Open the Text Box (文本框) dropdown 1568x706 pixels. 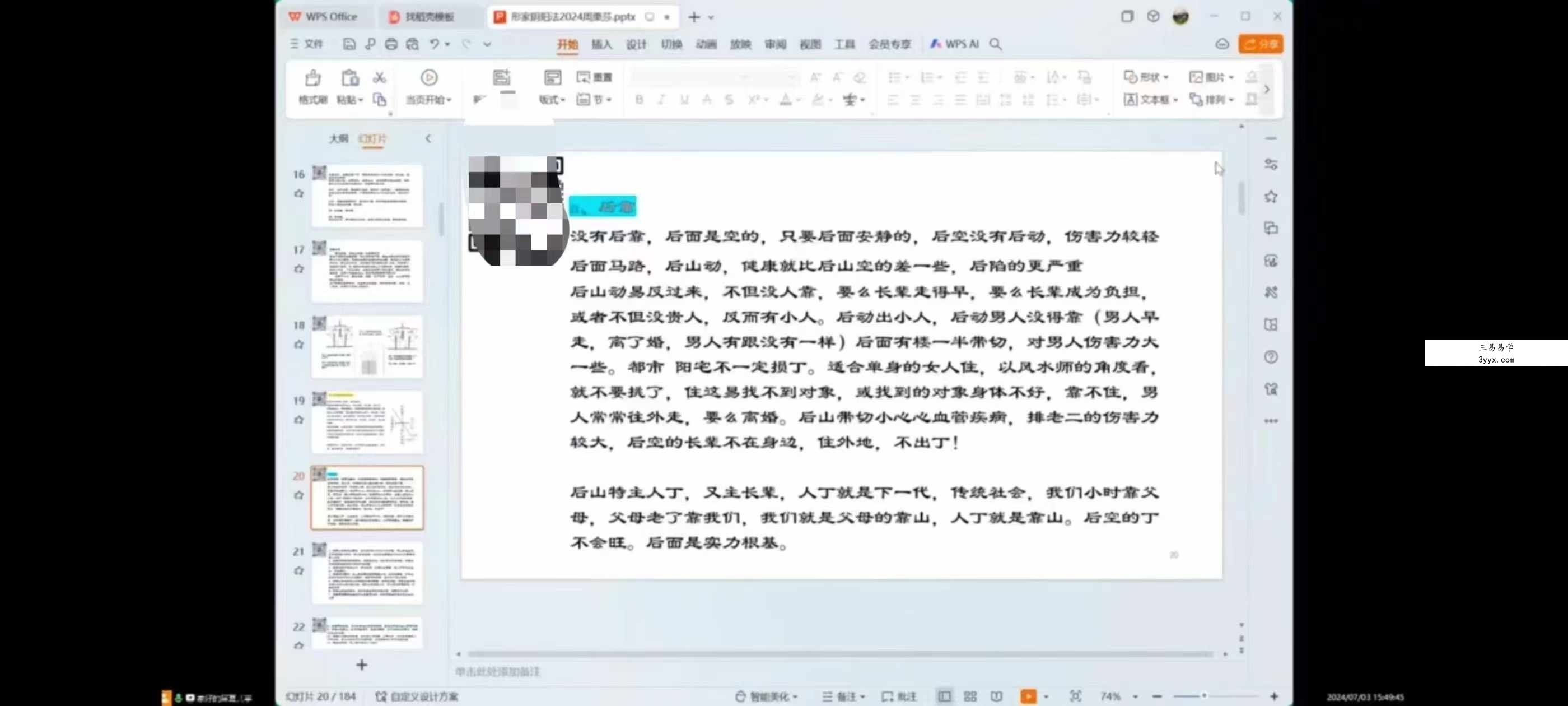pyautogui.click(x=1151, y=99)
